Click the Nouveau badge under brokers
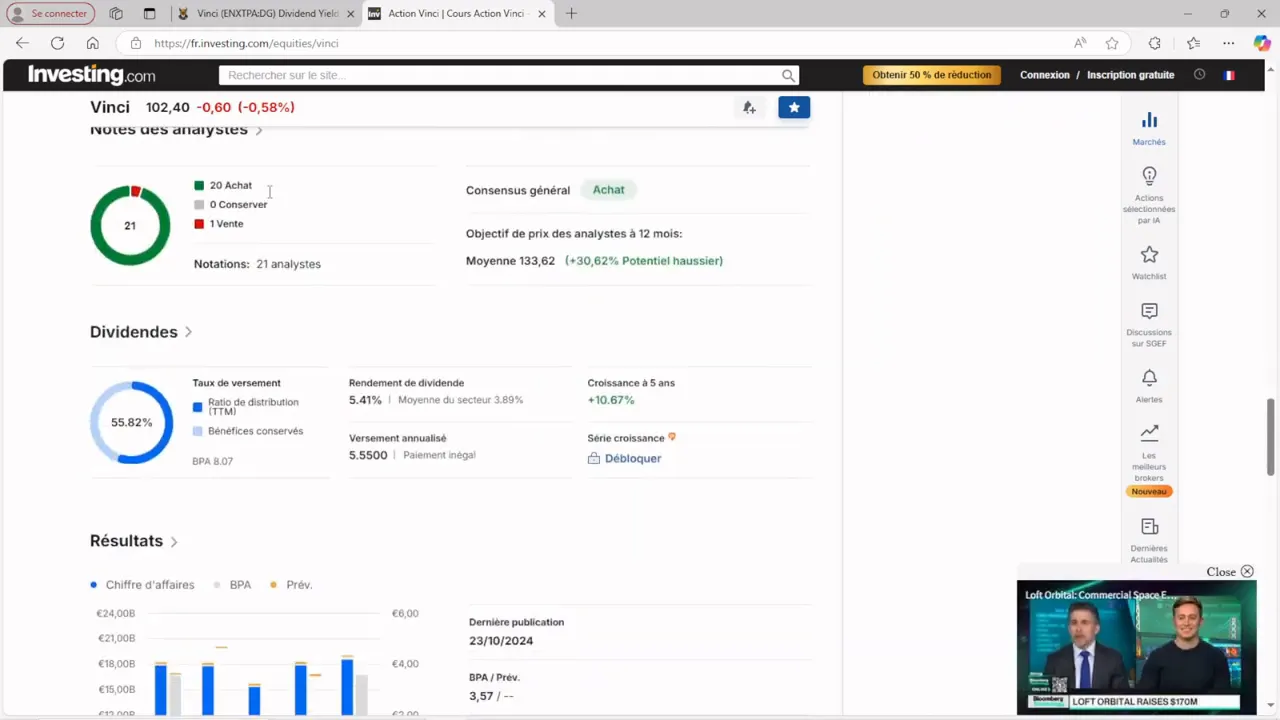The height and width of the screenshot is (720, 1280). coord(1149,491)
